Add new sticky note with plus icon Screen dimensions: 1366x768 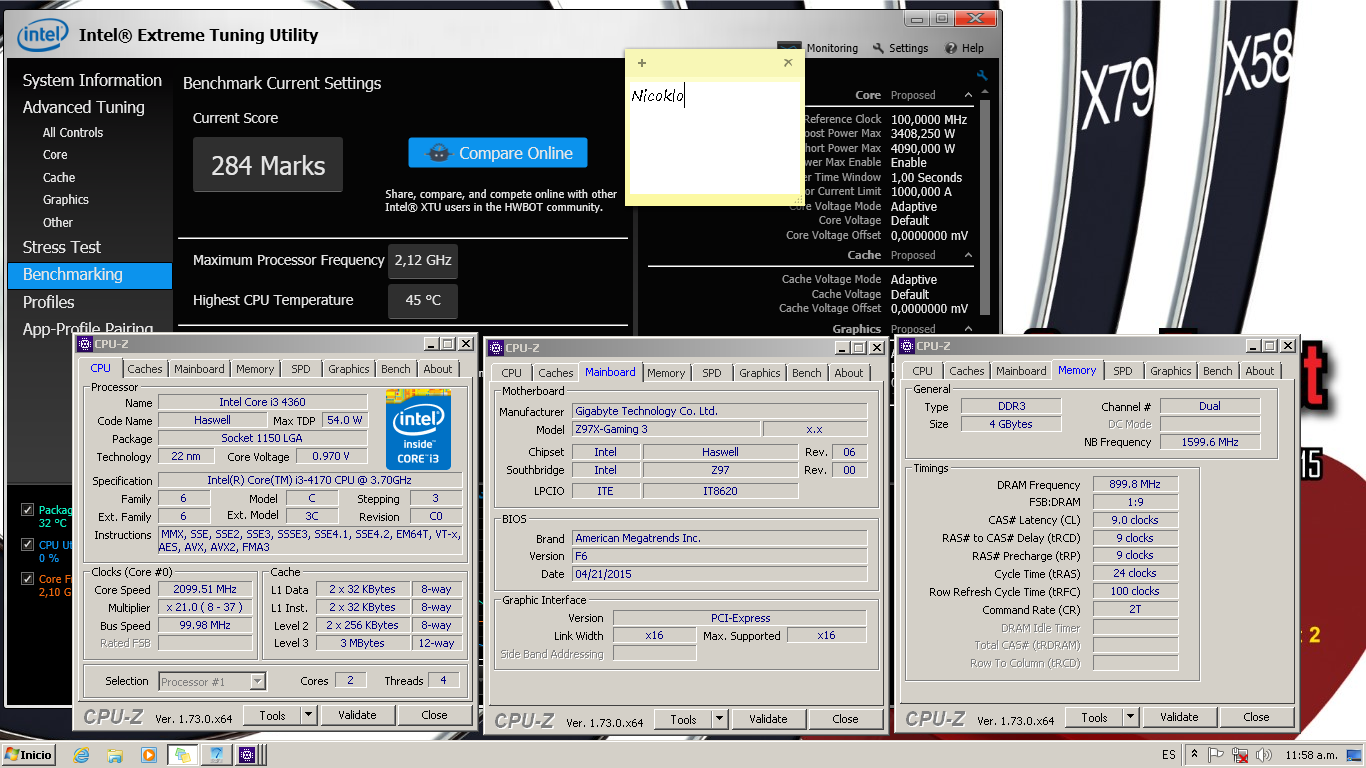[642, 63]
